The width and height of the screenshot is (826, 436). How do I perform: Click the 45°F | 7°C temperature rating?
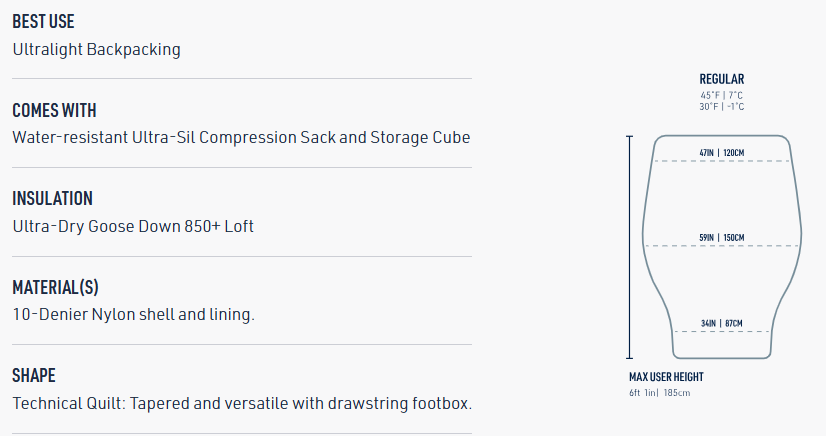(722, 96)
